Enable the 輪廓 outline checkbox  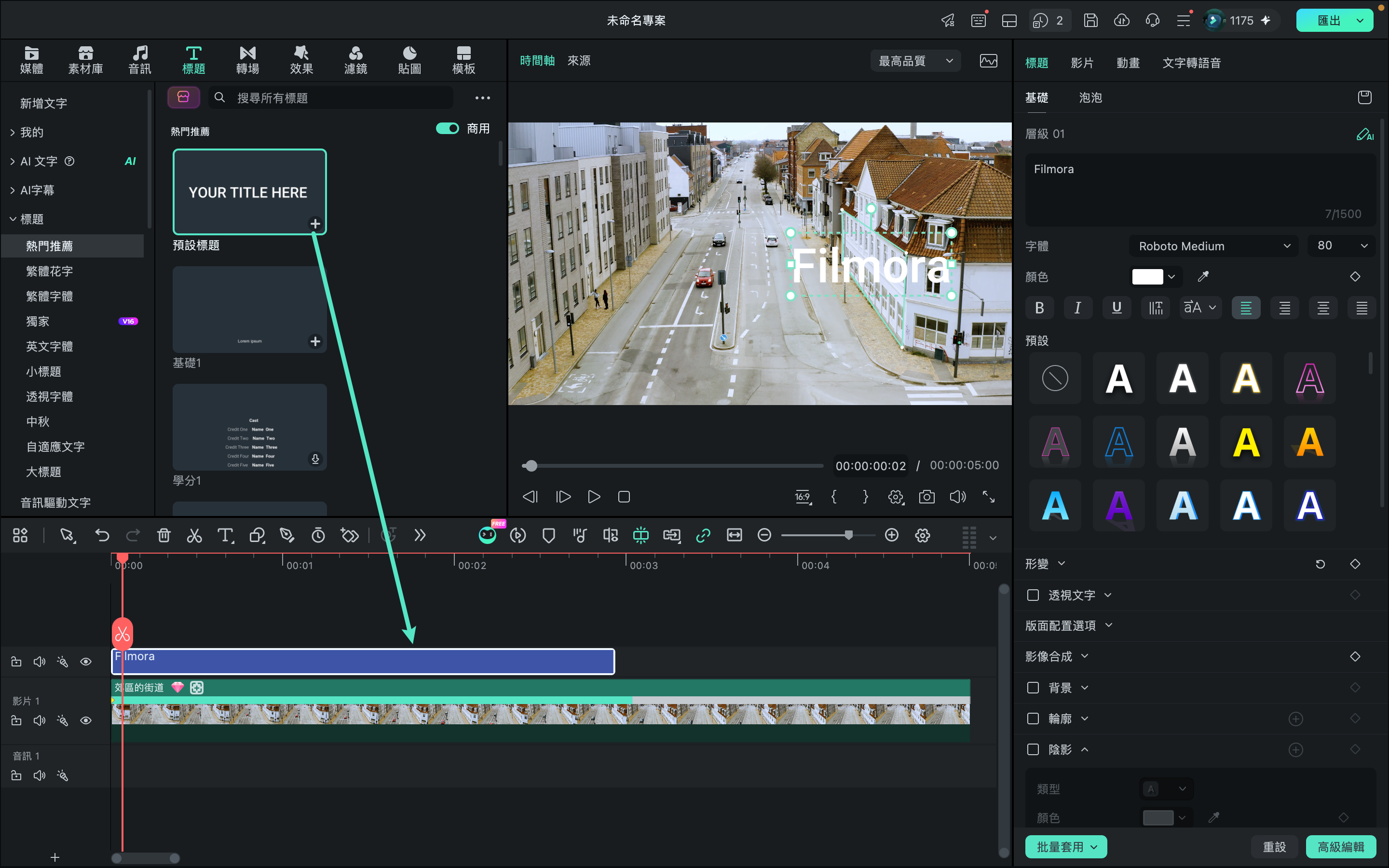[1033, 718]
